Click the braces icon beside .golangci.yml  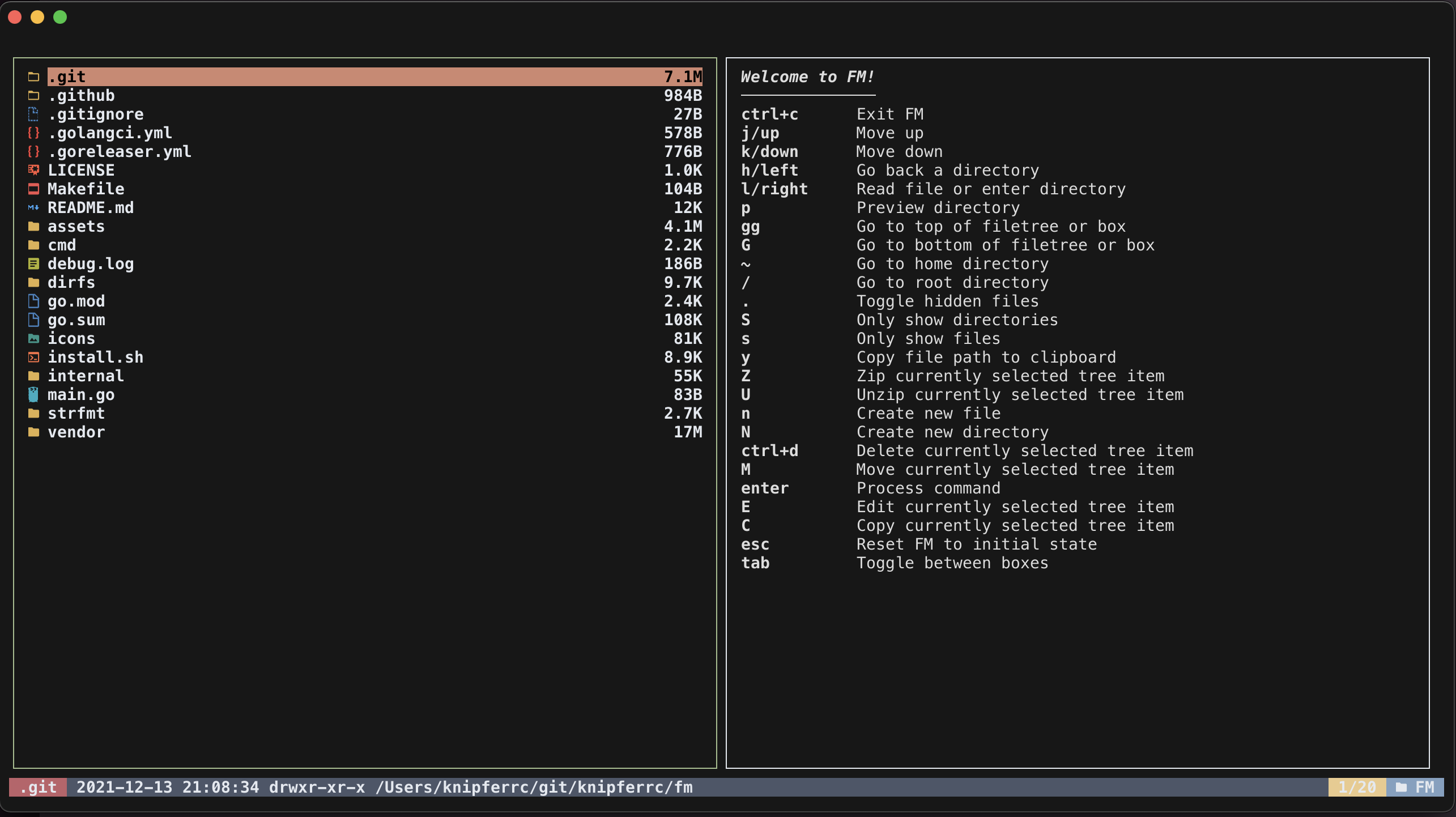(33, 133)
